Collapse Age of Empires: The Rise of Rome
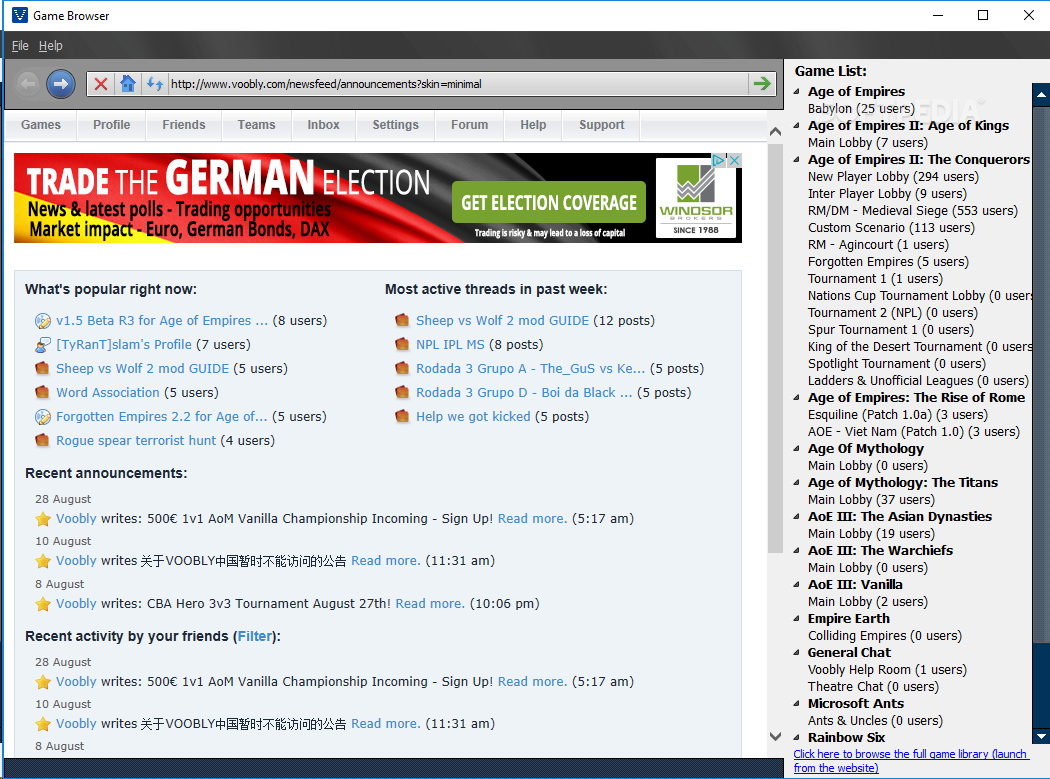 [x=797, y=398]
